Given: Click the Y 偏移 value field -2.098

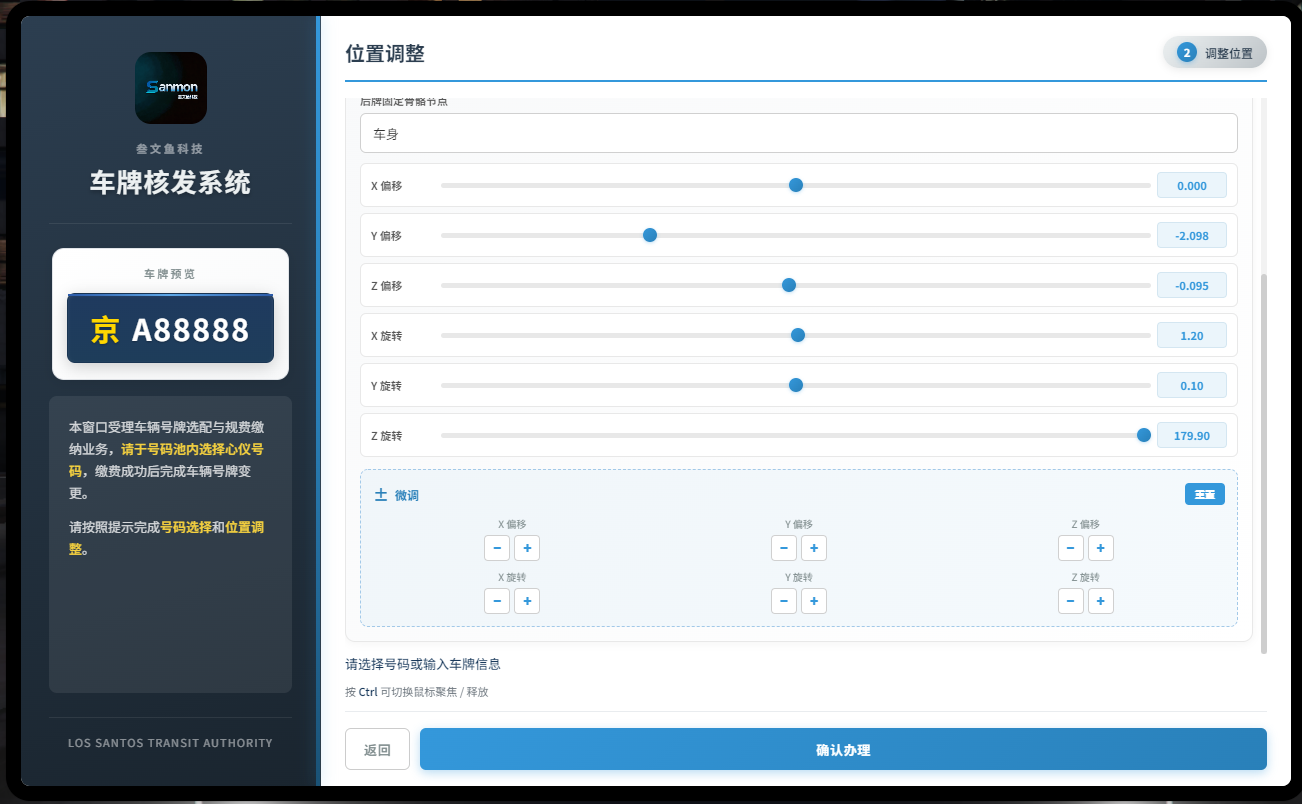Looking at the screenshot, I should coord(1192,235).
